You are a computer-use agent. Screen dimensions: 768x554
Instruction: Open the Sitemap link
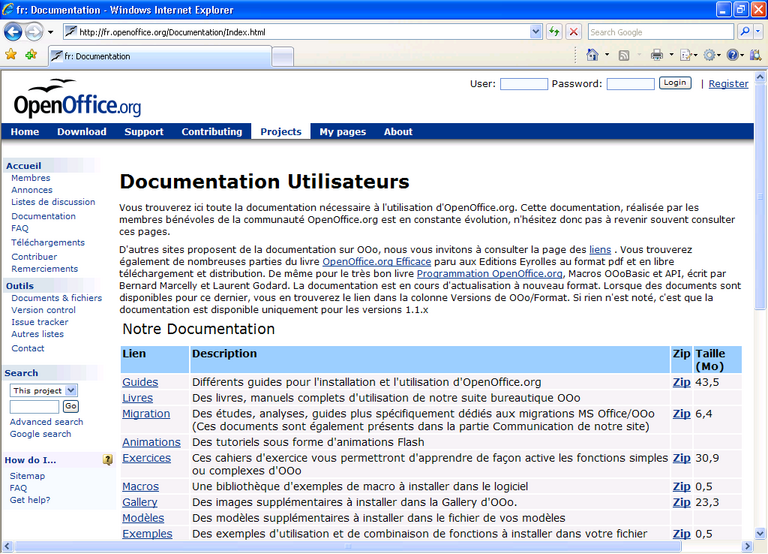tap(27, 476)
